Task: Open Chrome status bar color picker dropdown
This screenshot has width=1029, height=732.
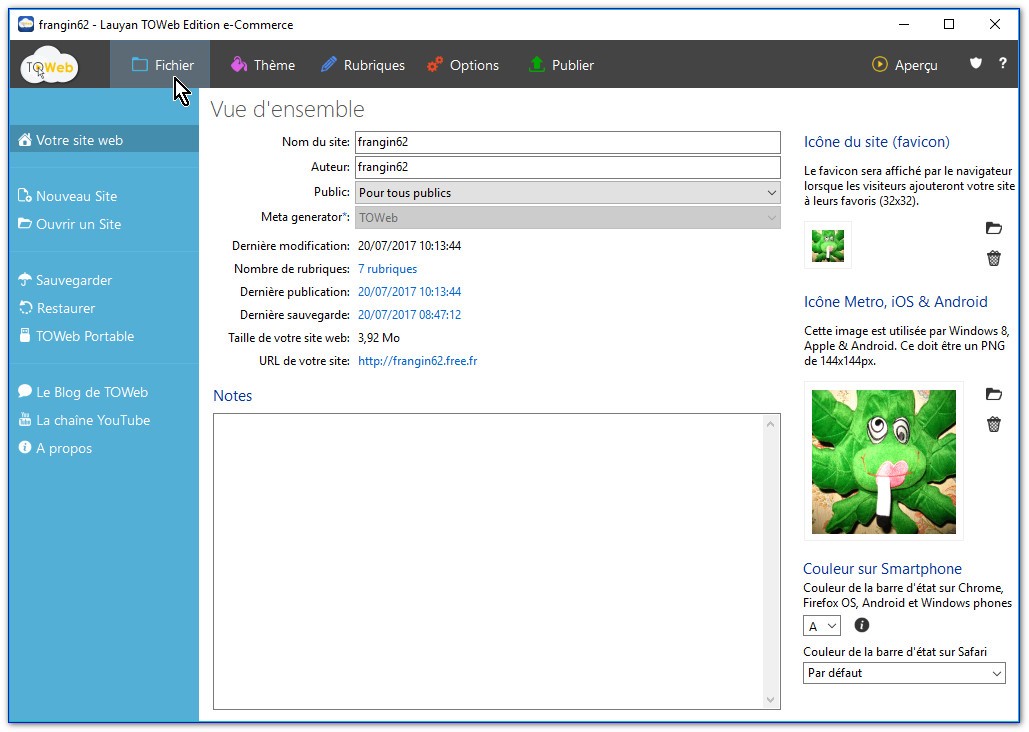Action: coord(822,626)
